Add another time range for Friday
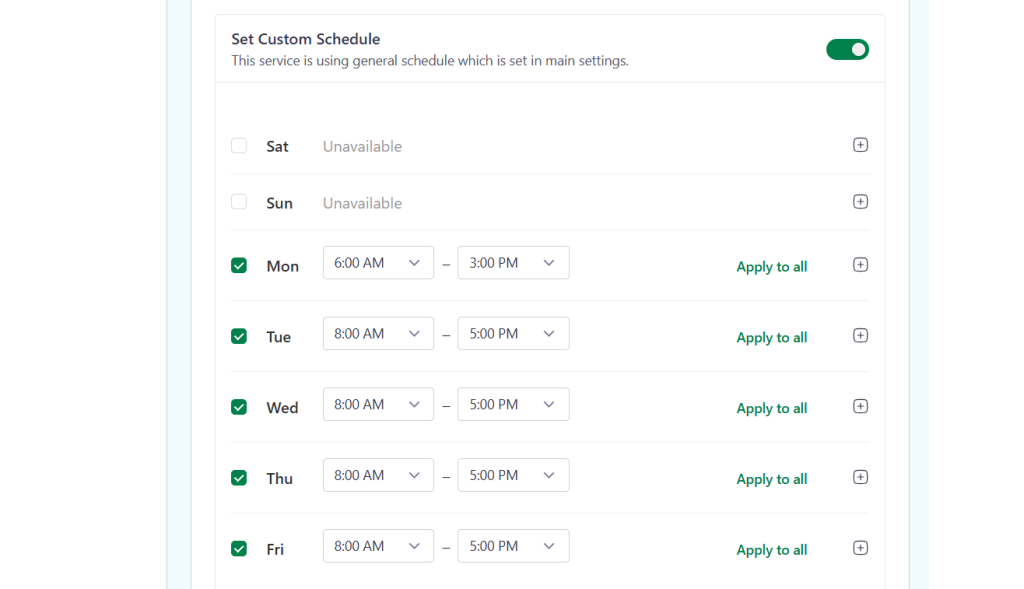The width and height of the screenshot is (1024, 589). (x=860, y=548)
